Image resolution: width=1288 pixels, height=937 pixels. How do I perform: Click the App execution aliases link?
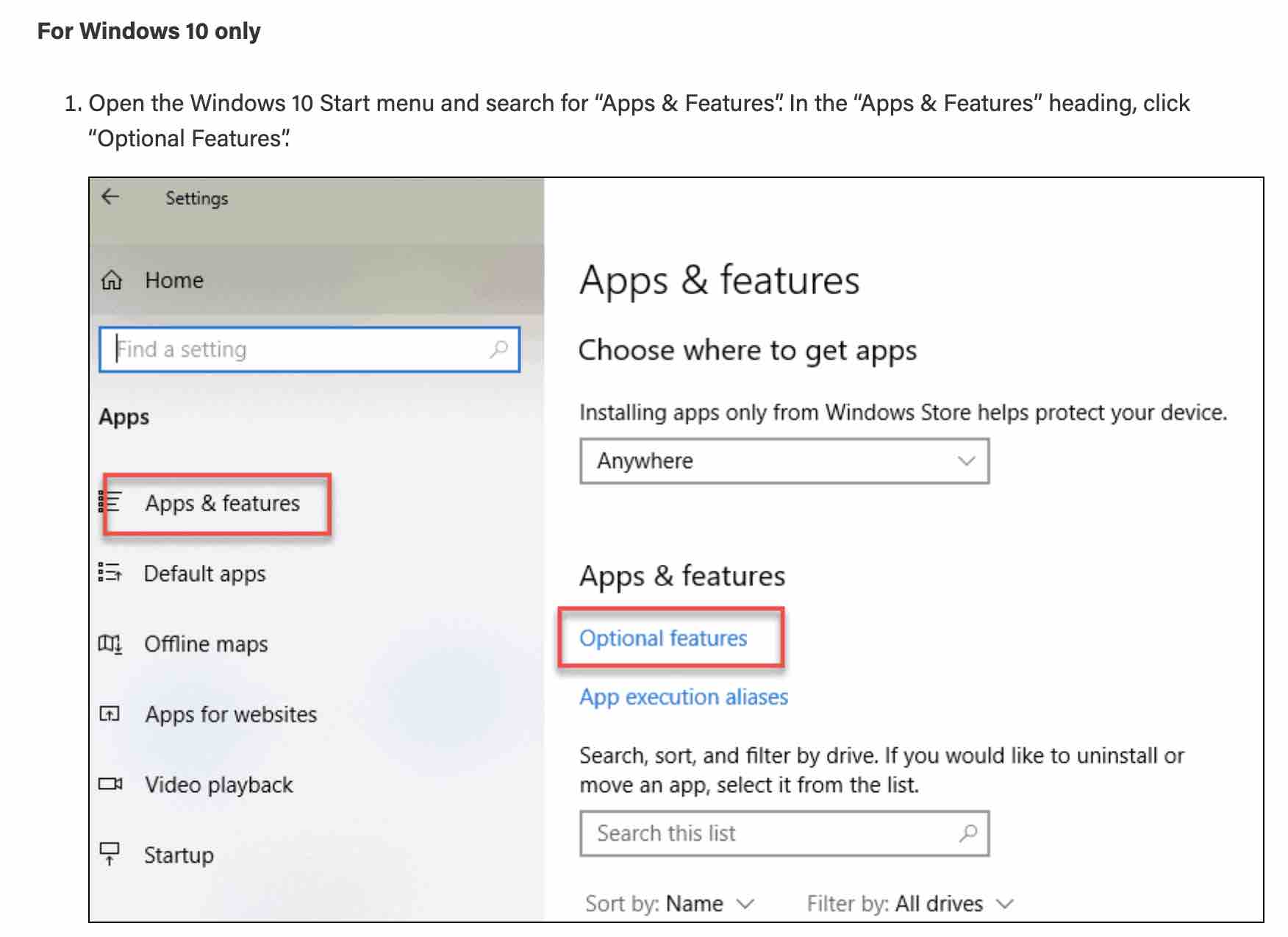tap(683, 696)
